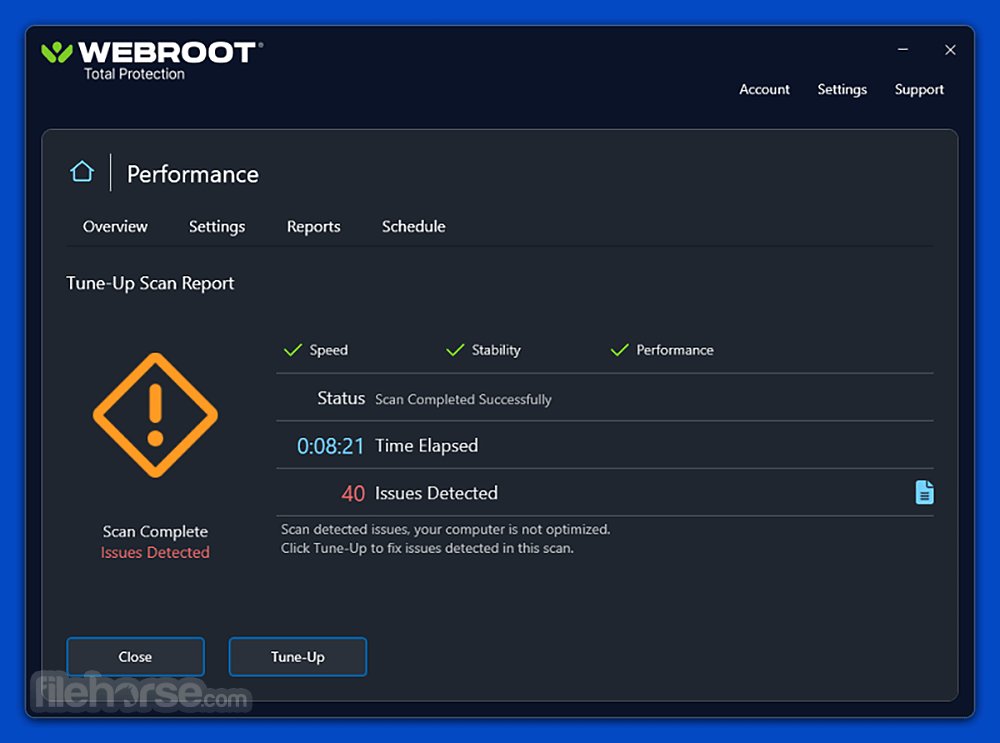Click the orange warning diamond icon
Viewport: 1000px width, 743px height.
tap(155, 415)
